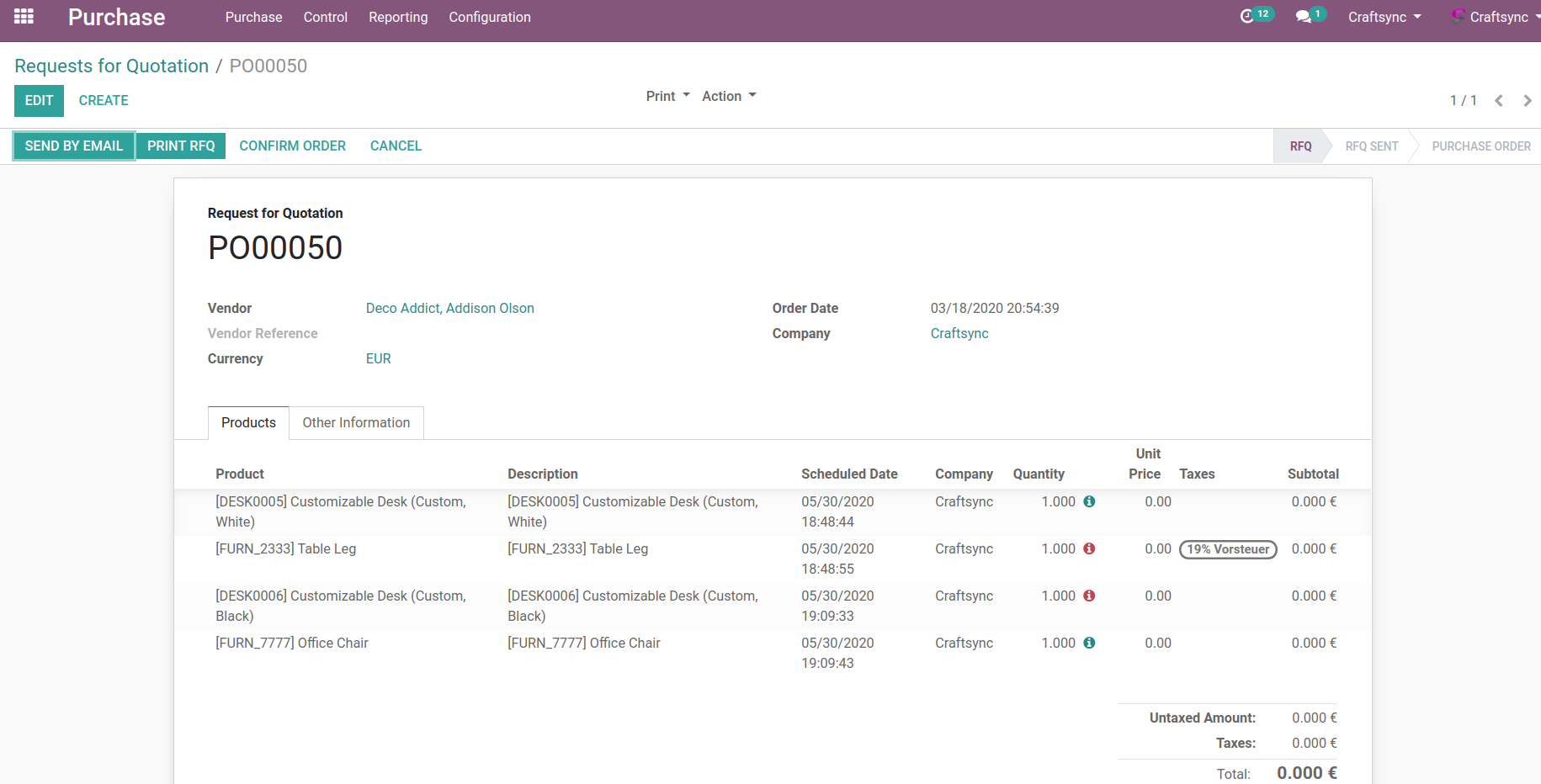Open the activities clock icon

point(1247,16)
